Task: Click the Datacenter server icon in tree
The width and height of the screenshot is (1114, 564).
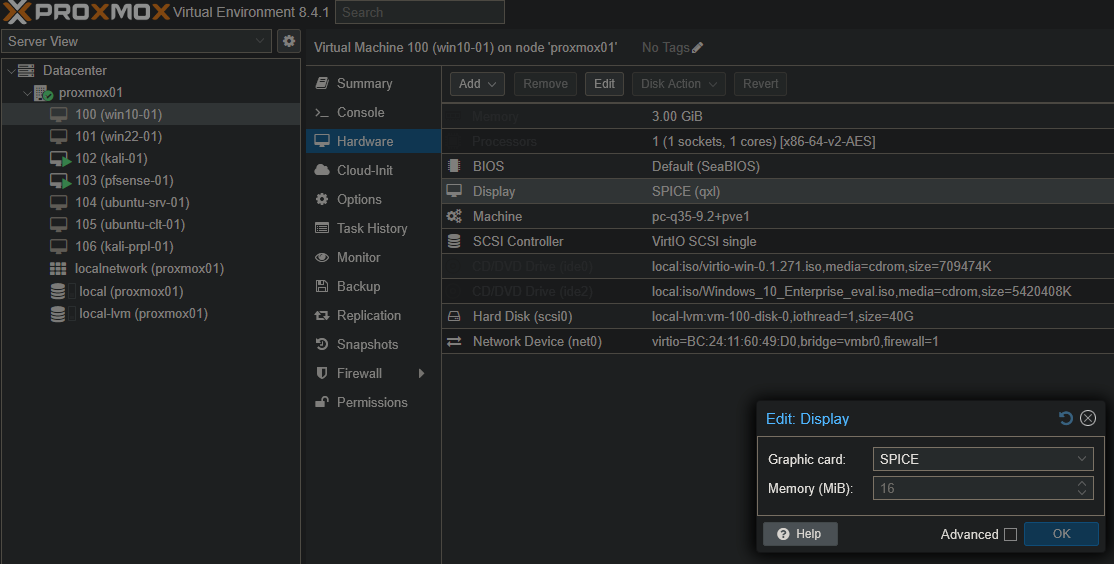Action: [27, 71]
